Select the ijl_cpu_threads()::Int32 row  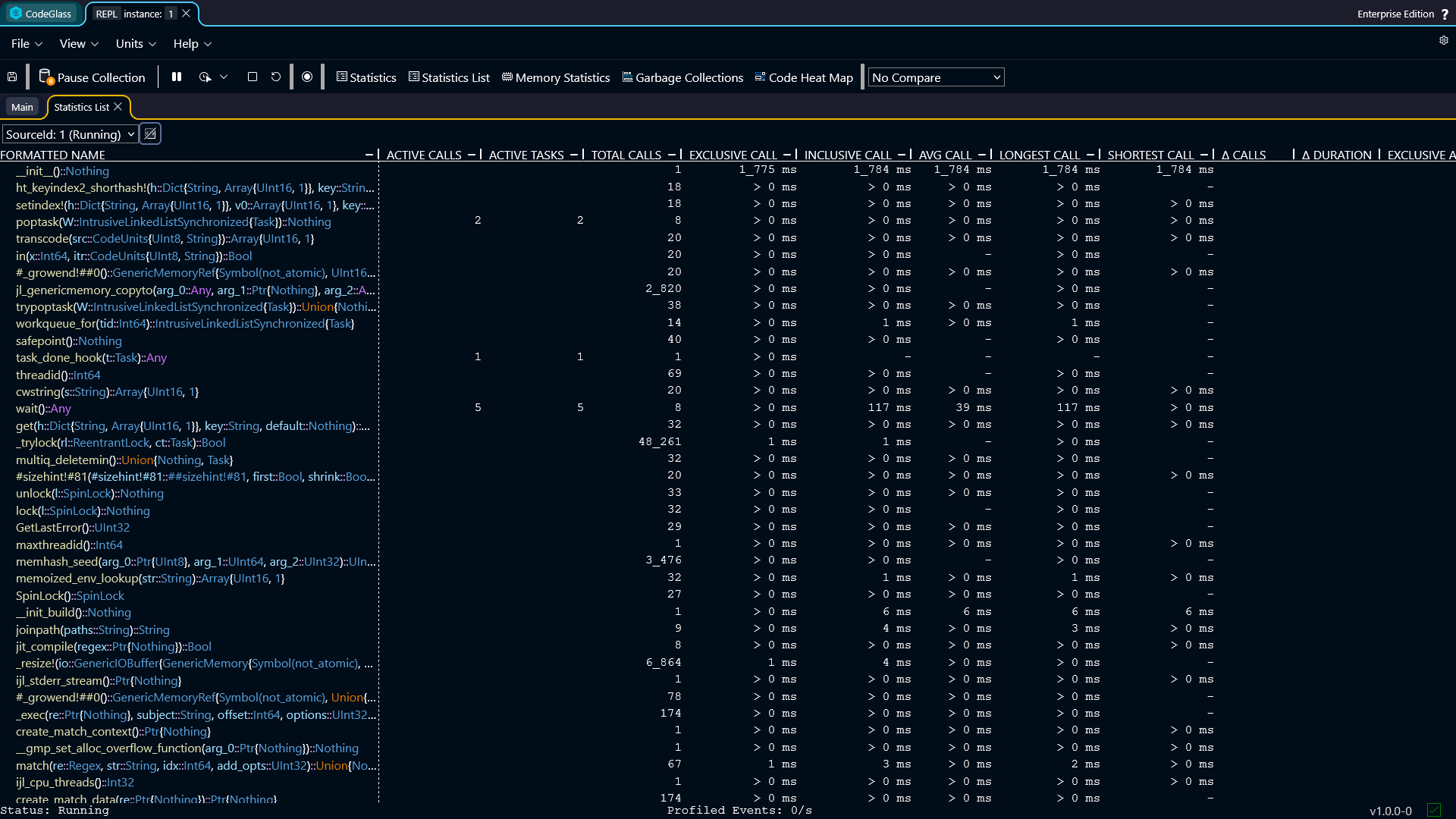coord(728,782)
